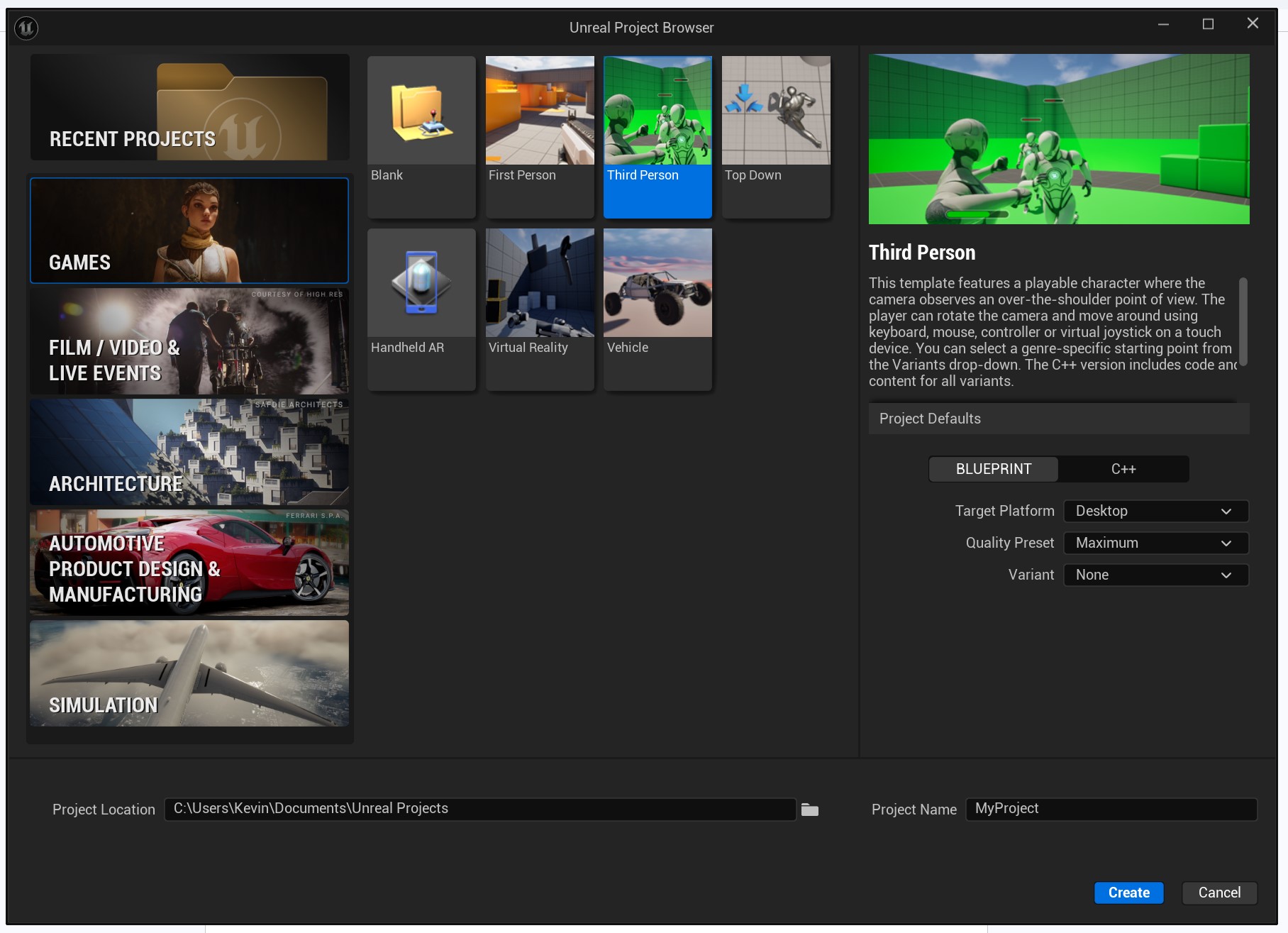Screen dimensions: 1288x933
Task: Select the Vehicle template
Action: 657,309
